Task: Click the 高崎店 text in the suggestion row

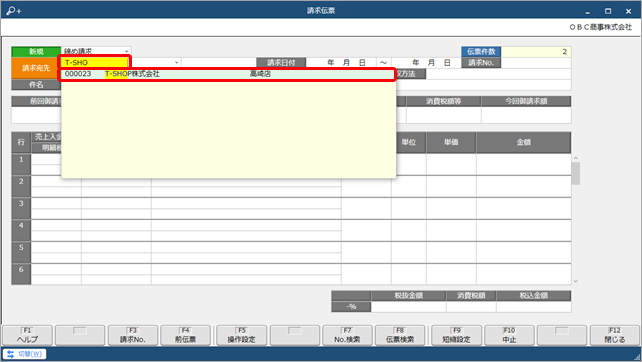Action: (260, 74)
